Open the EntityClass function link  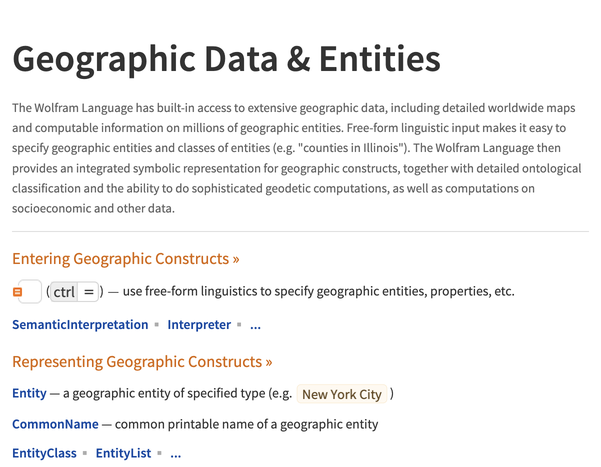tap(44, 454)
